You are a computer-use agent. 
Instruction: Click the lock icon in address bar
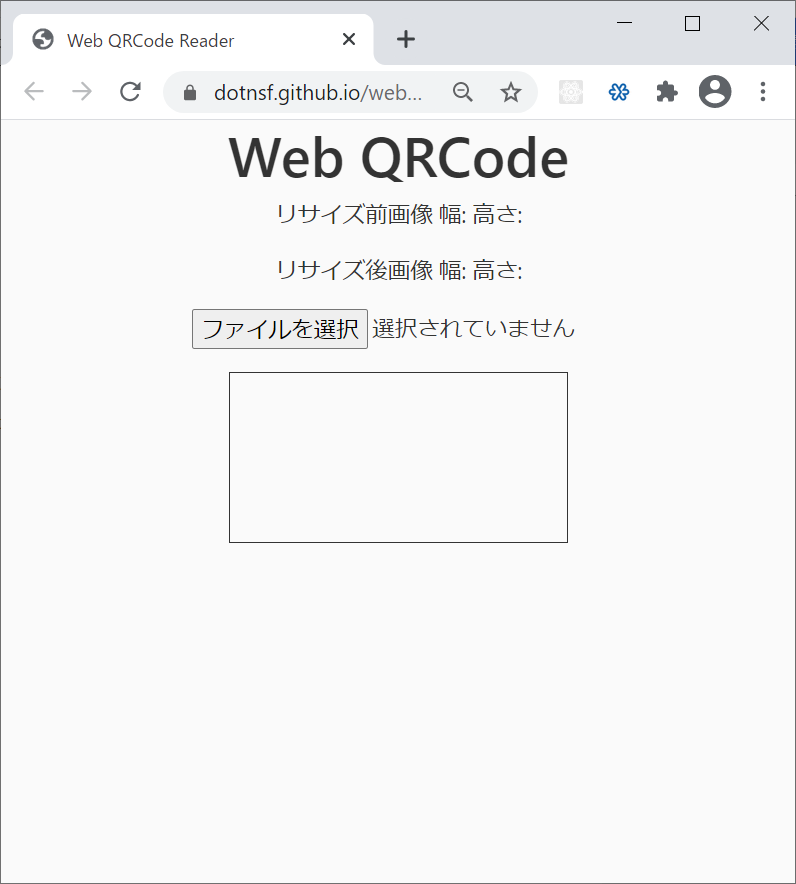pos(190,92)
